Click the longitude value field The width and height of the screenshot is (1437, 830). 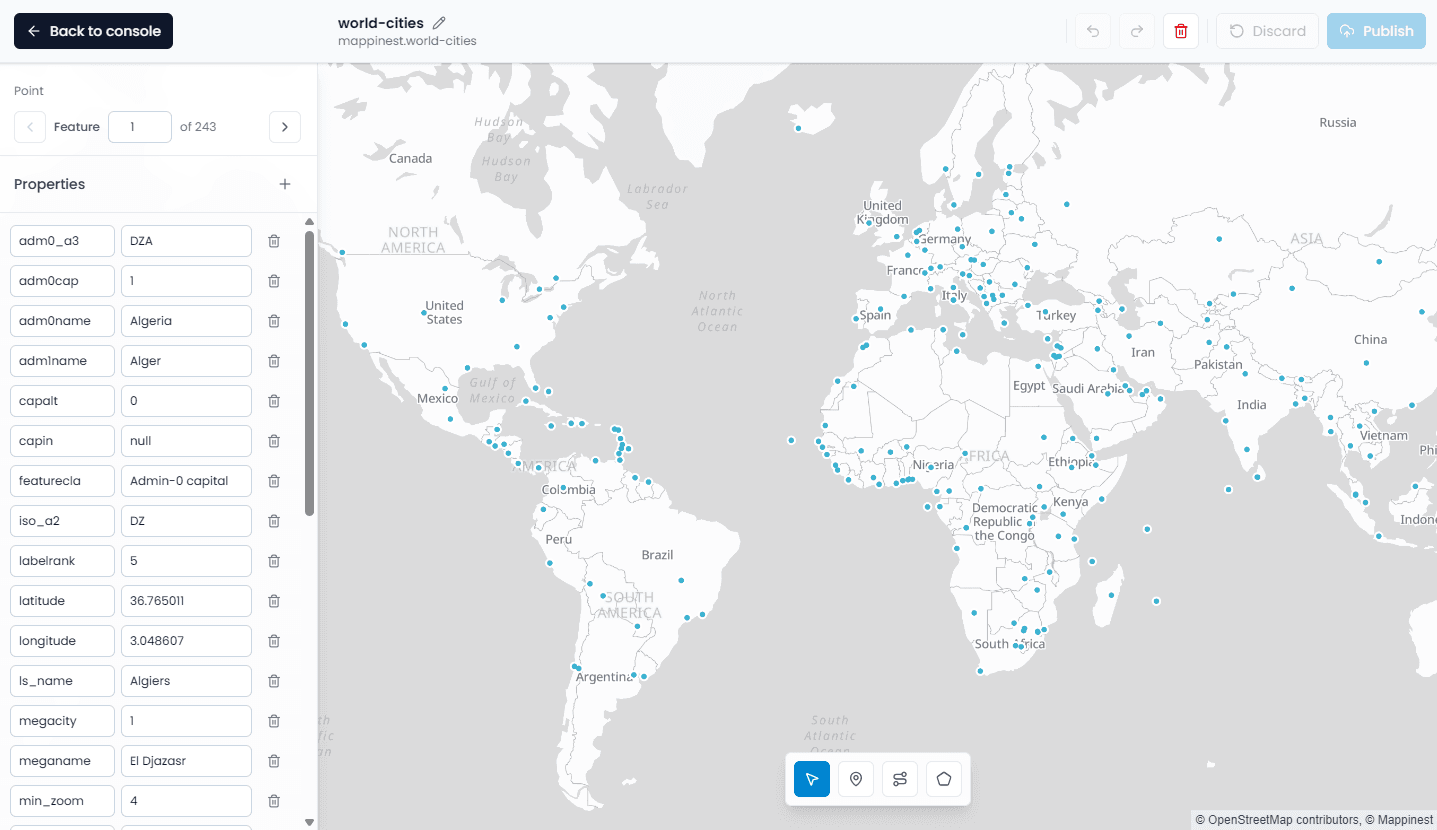pos(186,641)
